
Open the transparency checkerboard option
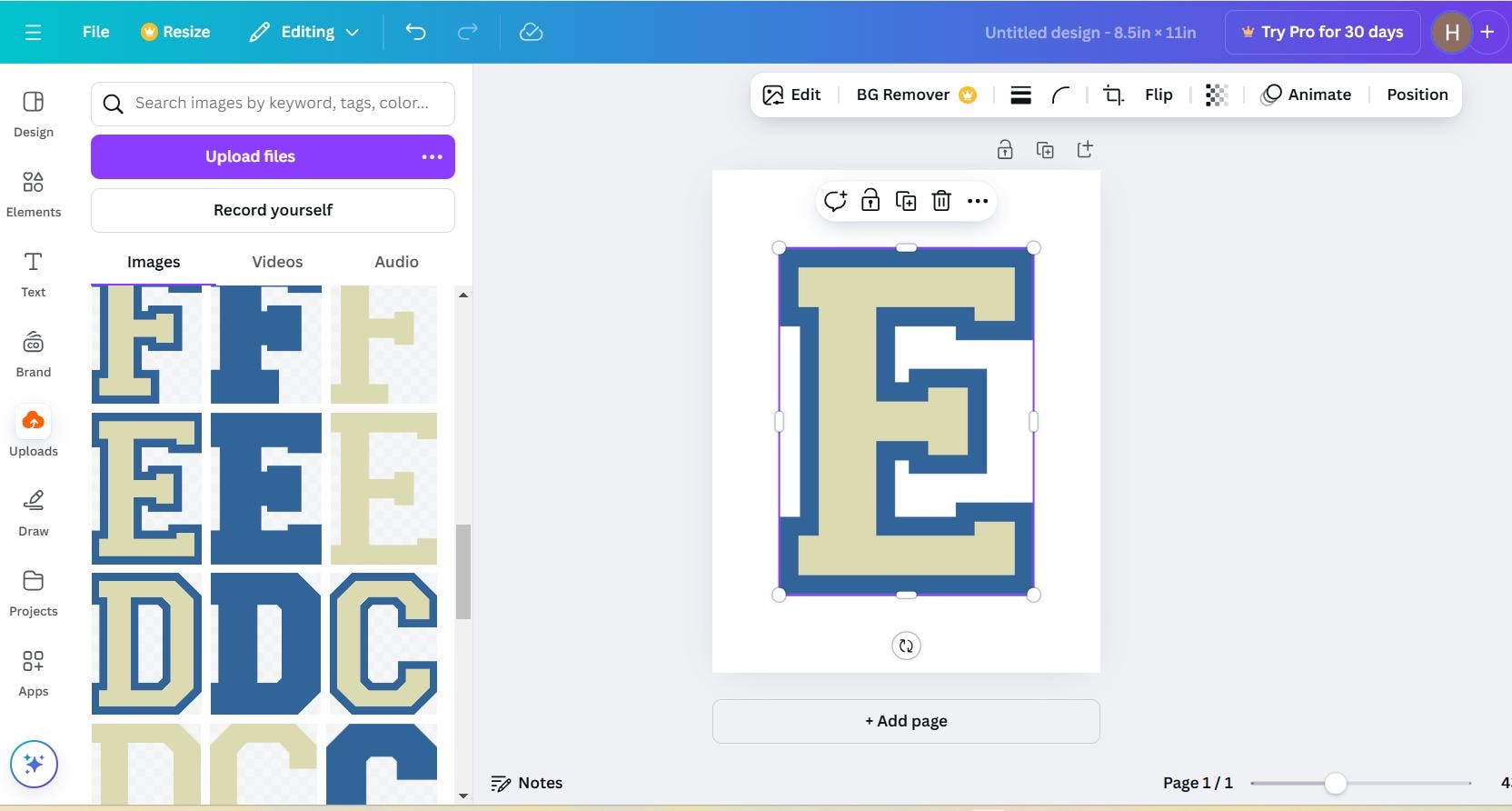pos(1217,95)
